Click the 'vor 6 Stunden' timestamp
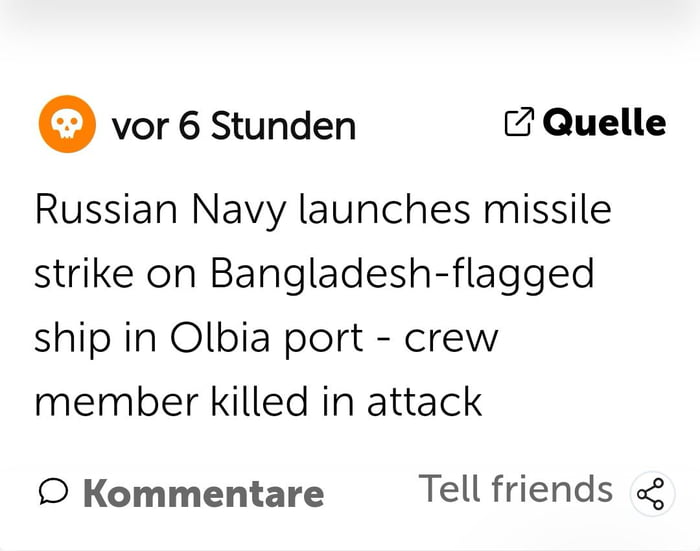This screenshot has height=551, width=700. coord(233,127)
